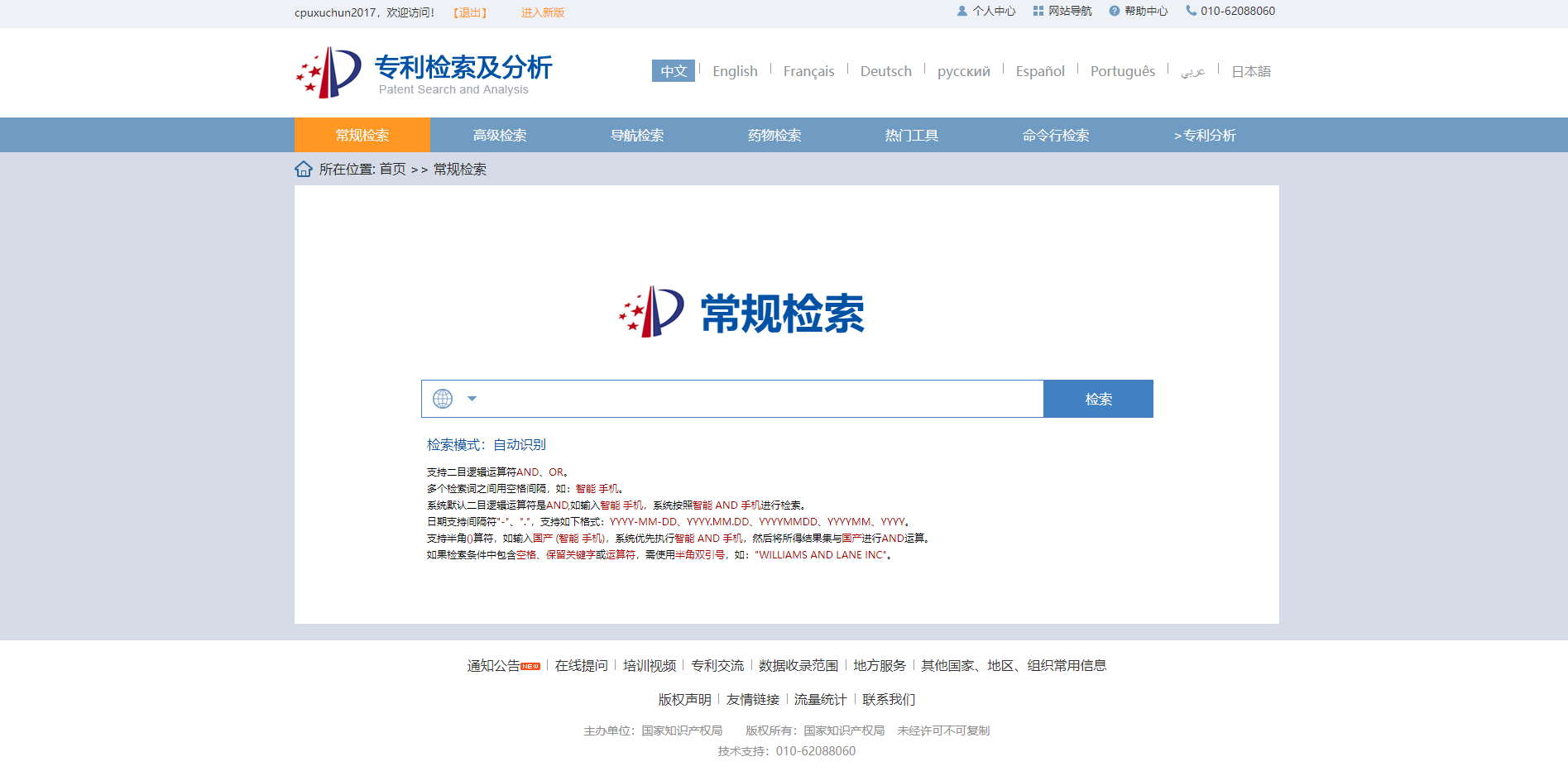Open 专利交流 footer link
Image resolution: width=1568 pixels, height=776 pixels.
717,665
